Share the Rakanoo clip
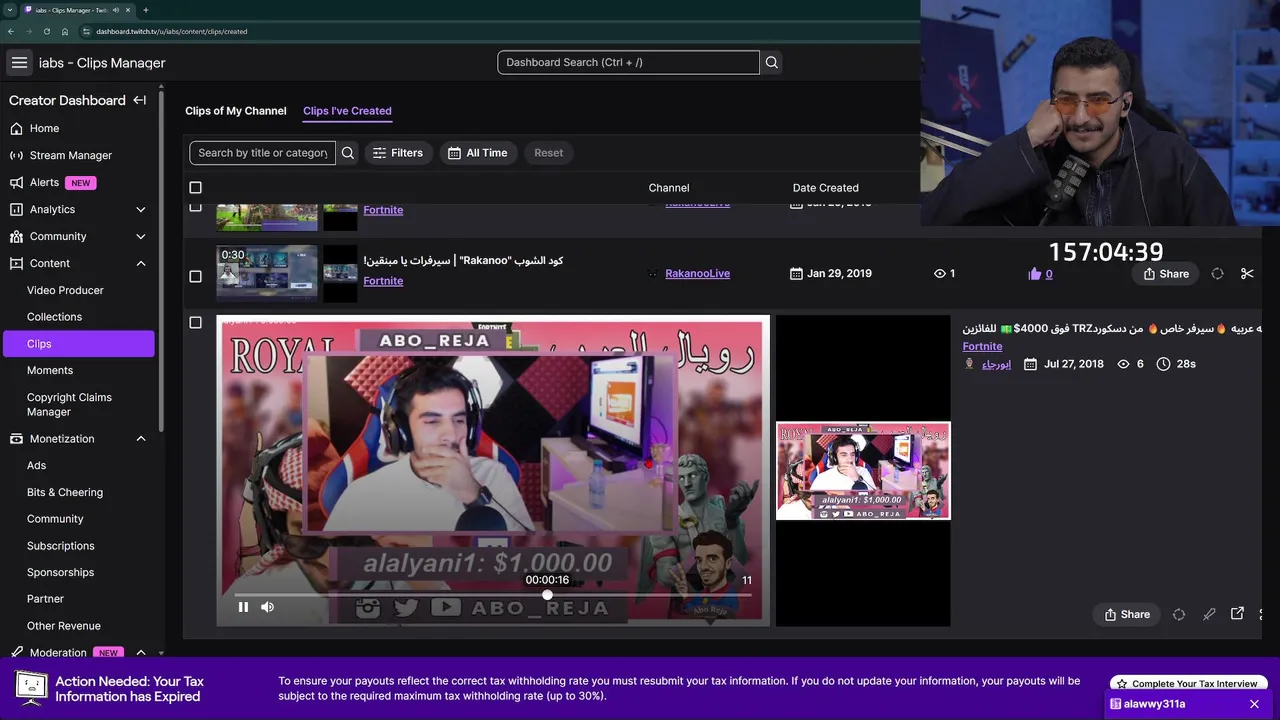1280x720 pixels. click(x=1166, y=274)
